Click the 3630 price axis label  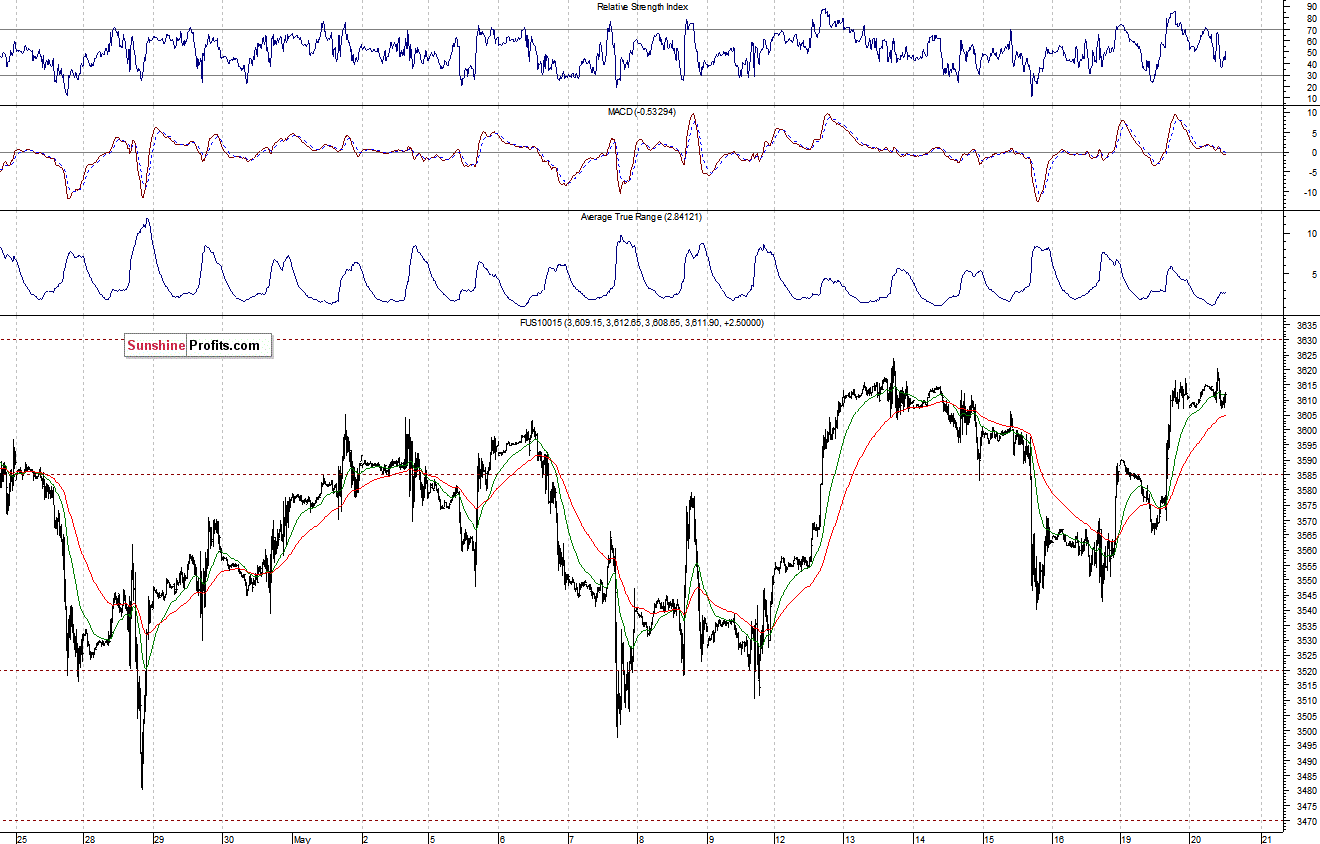1307,341
